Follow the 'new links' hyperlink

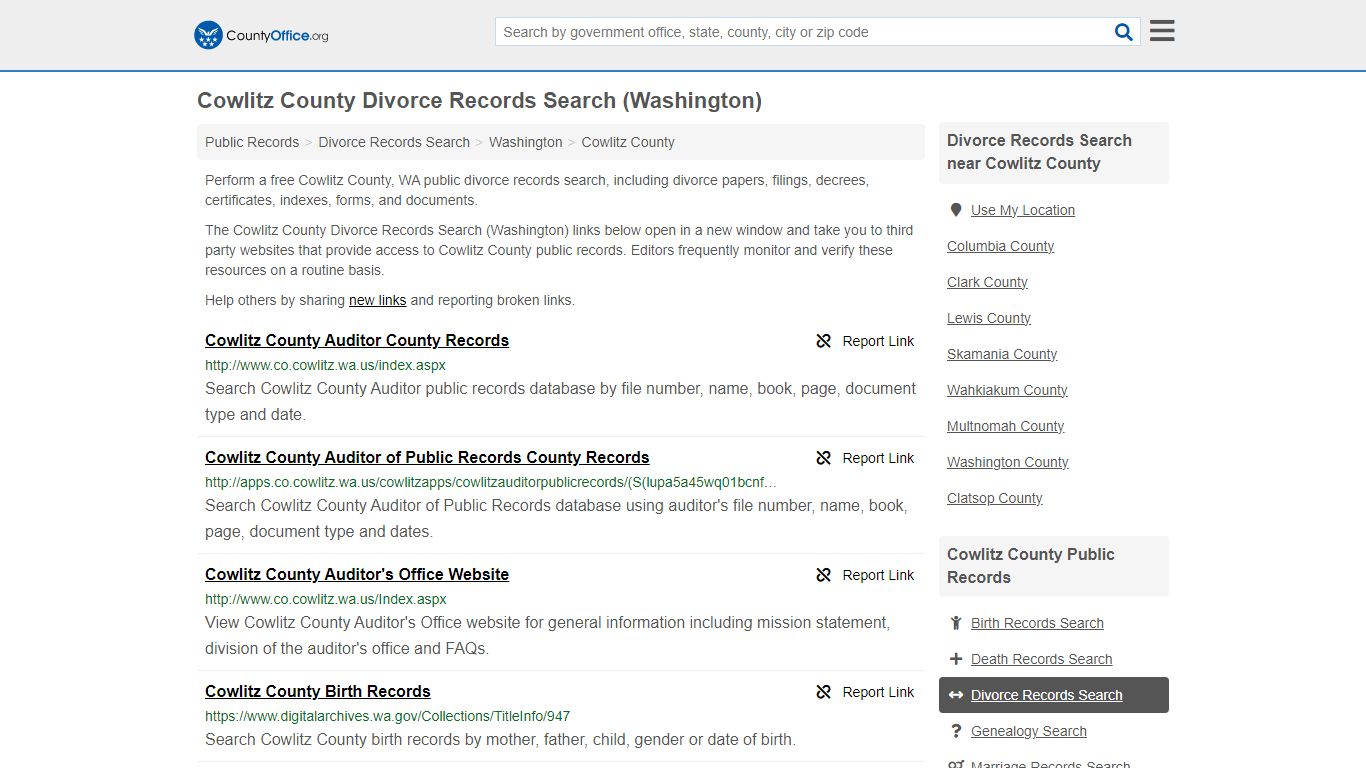(377, 300)
